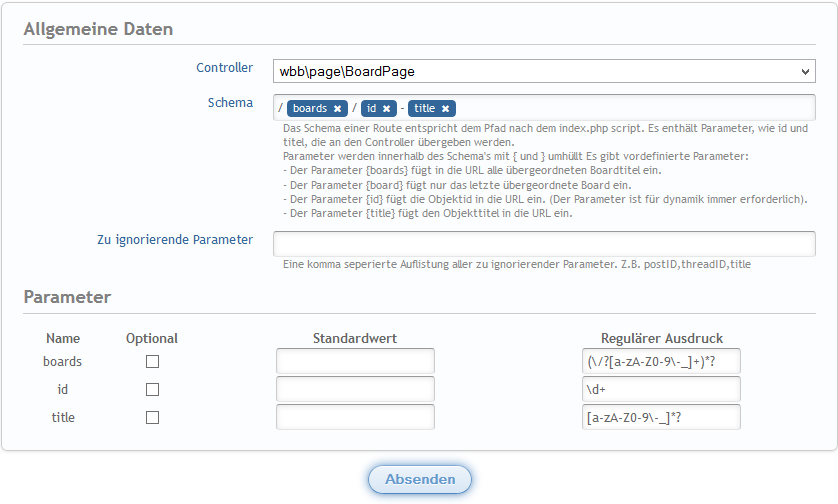Remove the id tag from Schema
838x504 pixels.
point(386,108)
